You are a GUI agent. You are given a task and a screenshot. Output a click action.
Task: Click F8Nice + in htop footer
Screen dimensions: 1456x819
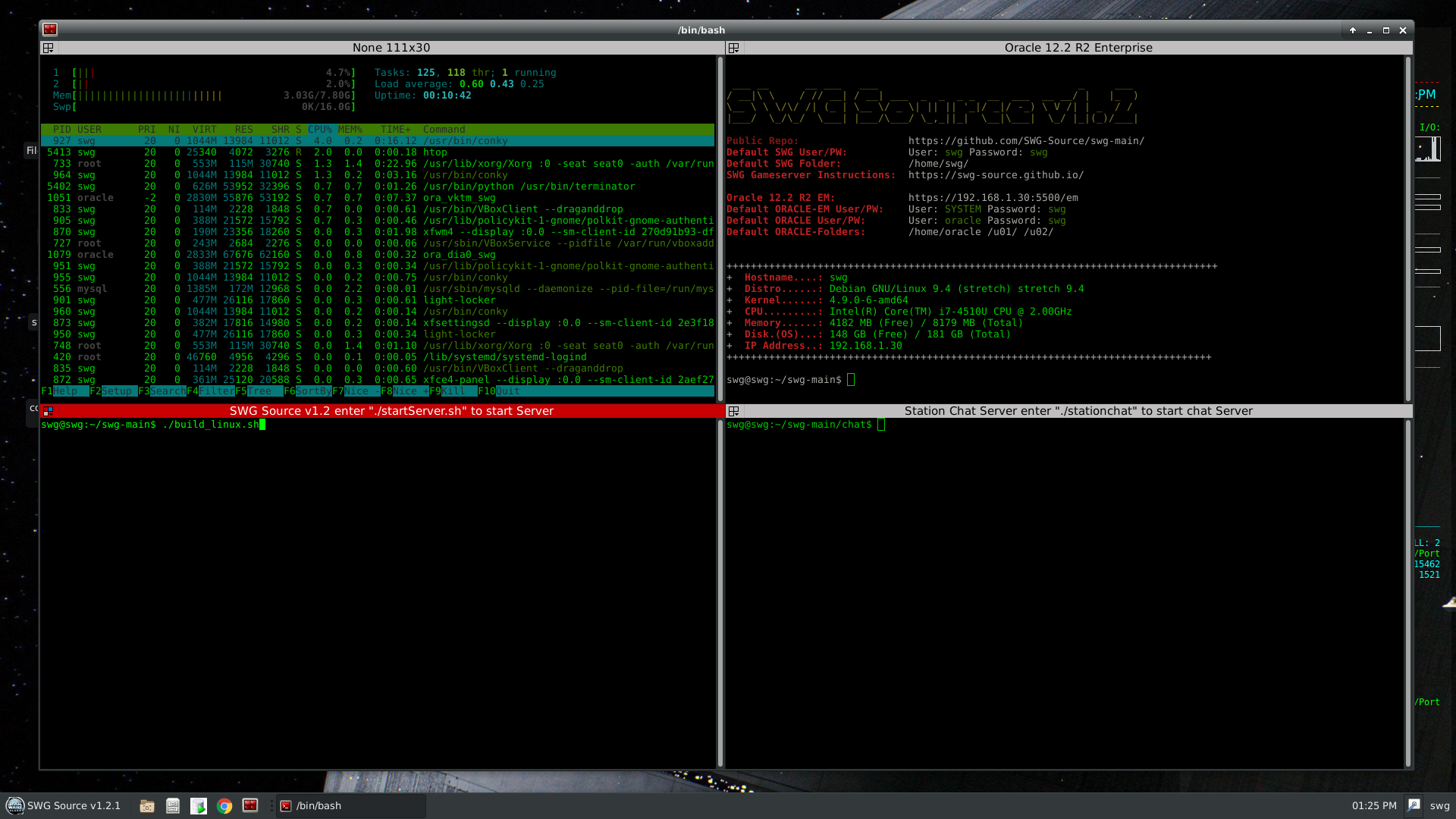pos(405,391)
